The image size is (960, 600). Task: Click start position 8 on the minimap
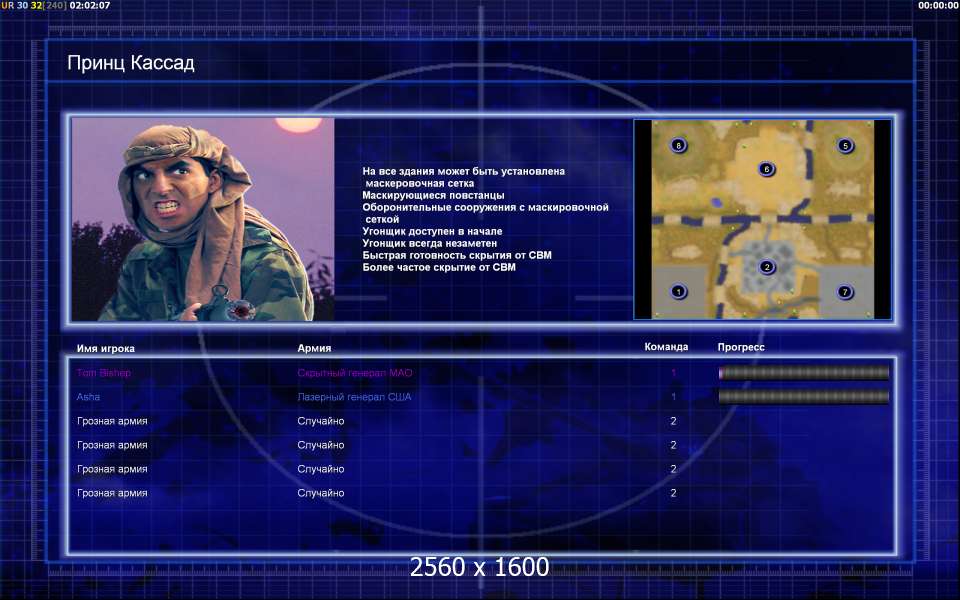[x=678, y=145]
